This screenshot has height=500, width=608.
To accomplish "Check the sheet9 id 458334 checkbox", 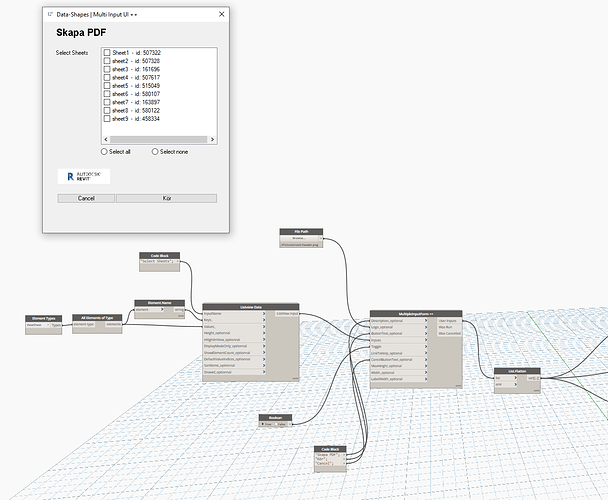I will tap(107, 118).
